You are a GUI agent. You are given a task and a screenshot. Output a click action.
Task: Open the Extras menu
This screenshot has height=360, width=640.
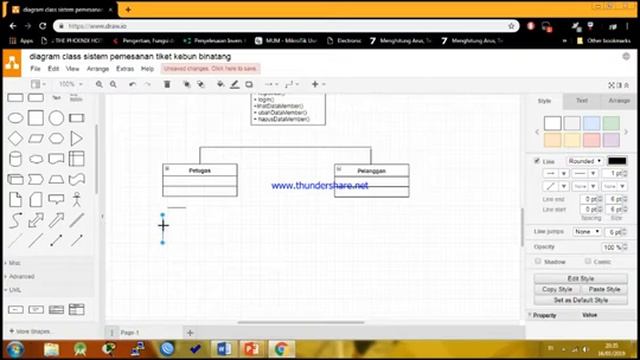(125, 69)
